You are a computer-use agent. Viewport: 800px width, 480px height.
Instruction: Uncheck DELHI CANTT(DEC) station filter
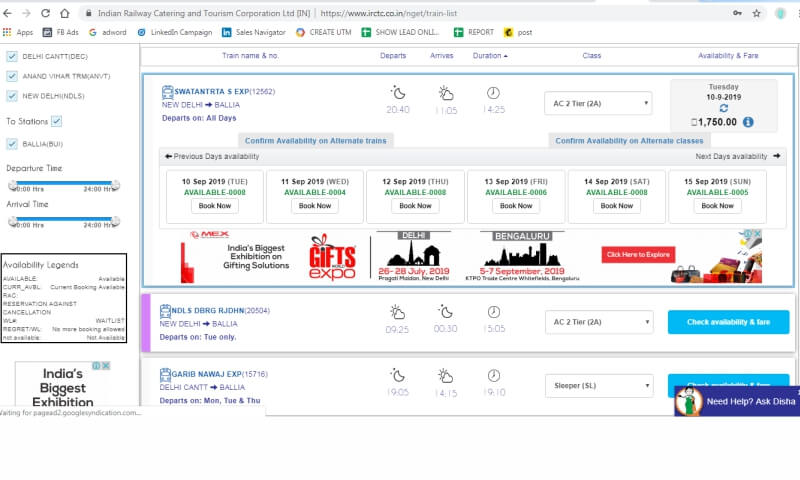click(x=12, y=56)
